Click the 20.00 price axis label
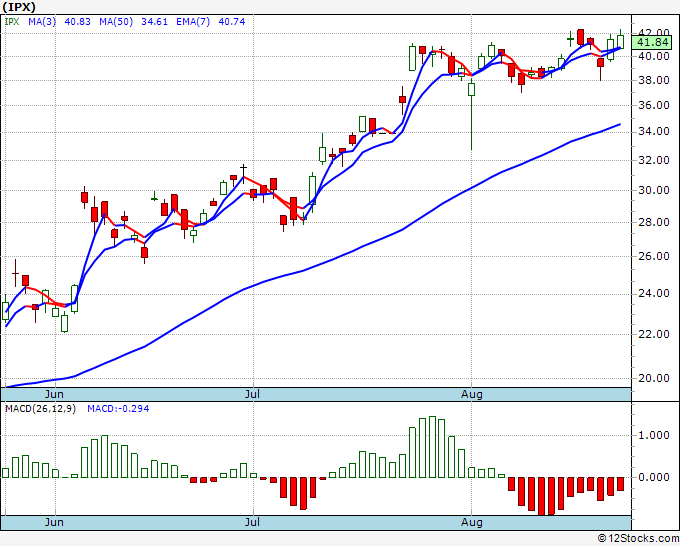 tap(654, 378)
